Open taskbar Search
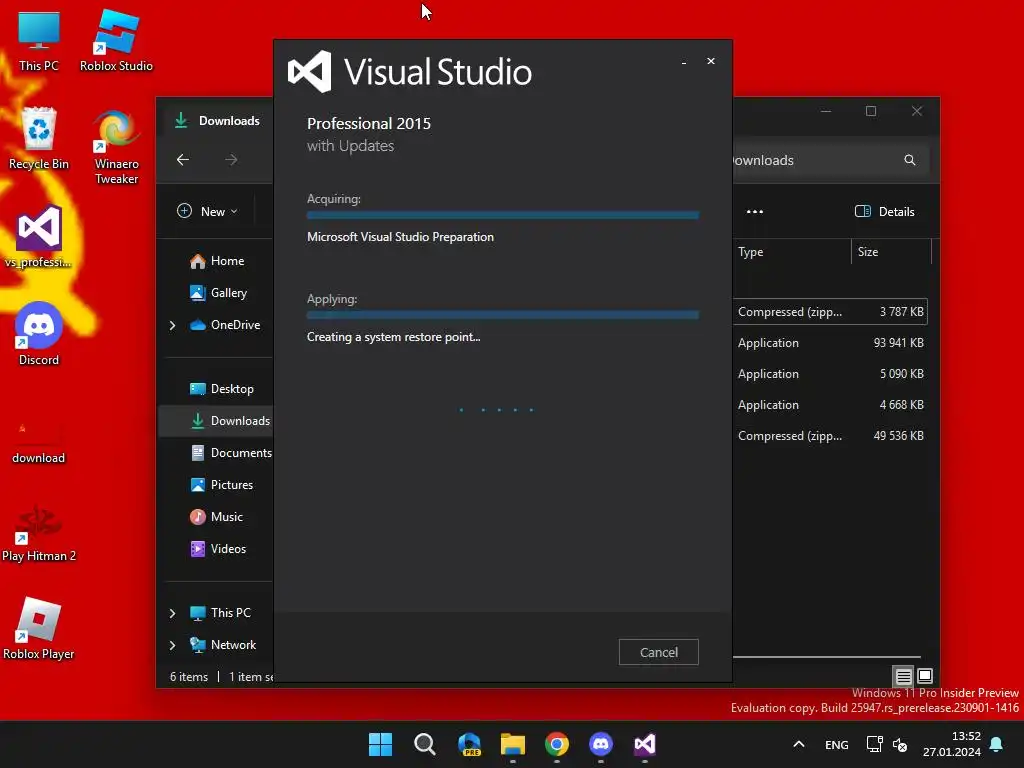Viewport: 1024px width, 768px height. pyautogui.click(x=424, y=744)
